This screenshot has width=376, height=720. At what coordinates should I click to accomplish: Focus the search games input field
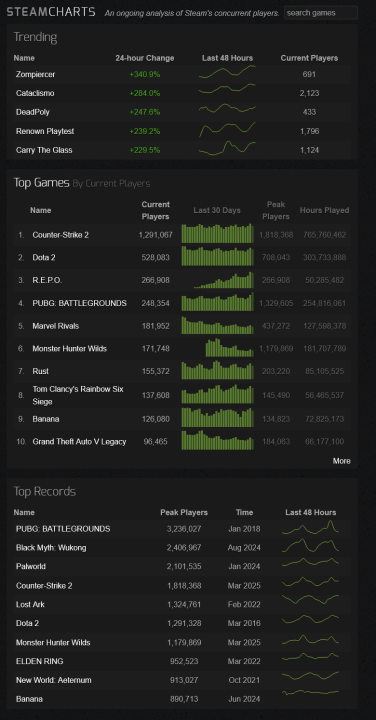tap(321, 13)
